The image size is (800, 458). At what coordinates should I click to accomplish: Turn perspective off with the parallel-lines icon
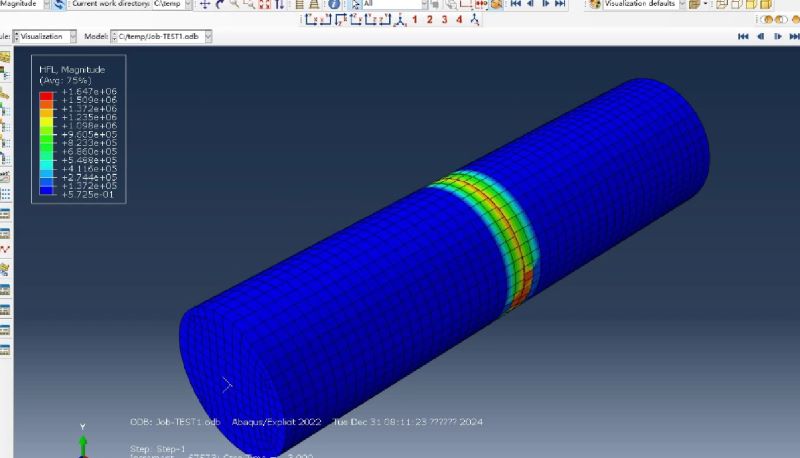pos(299,4)
